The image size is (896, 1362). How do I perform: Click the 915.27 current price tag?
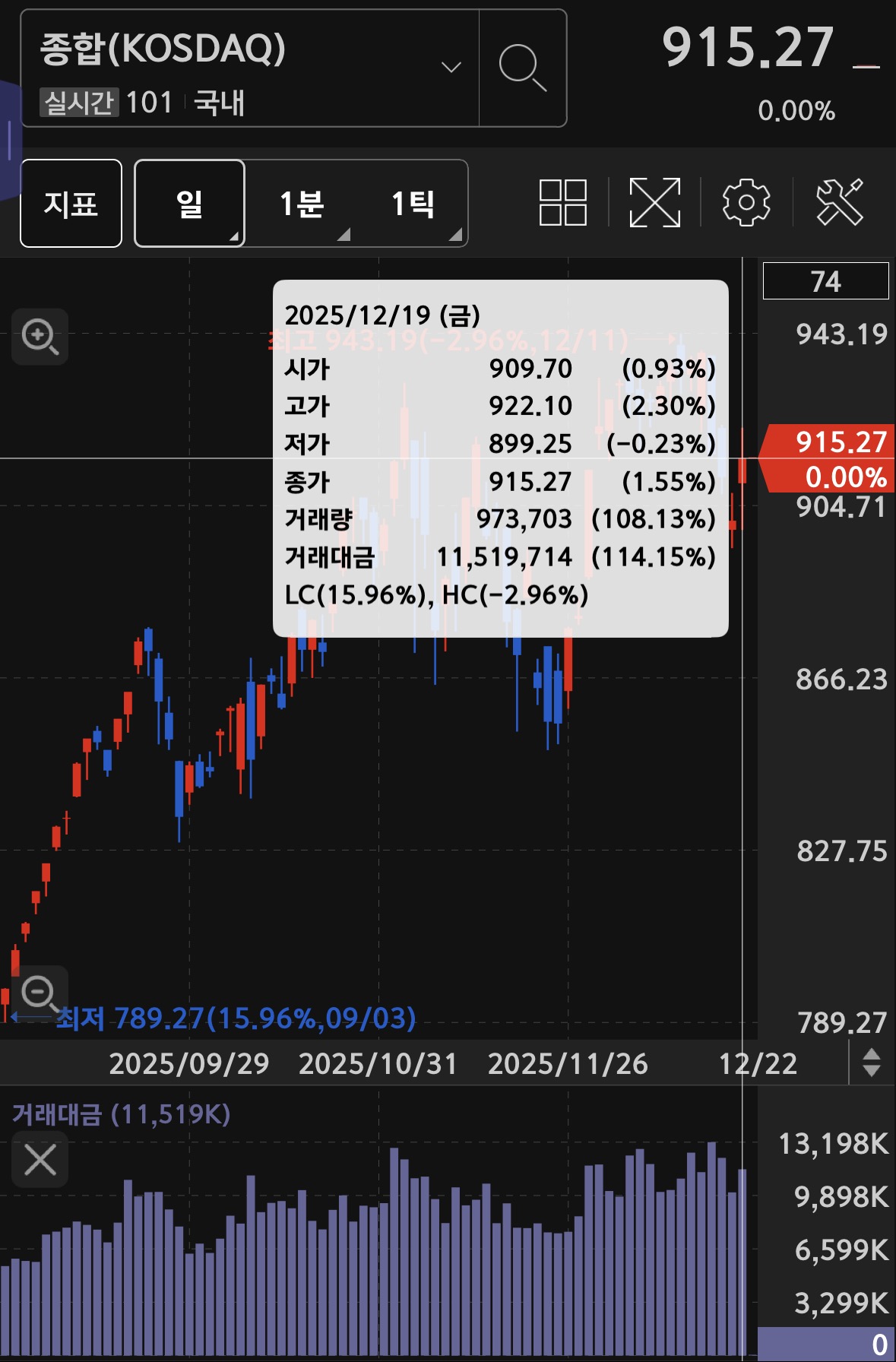coord(828,459)
